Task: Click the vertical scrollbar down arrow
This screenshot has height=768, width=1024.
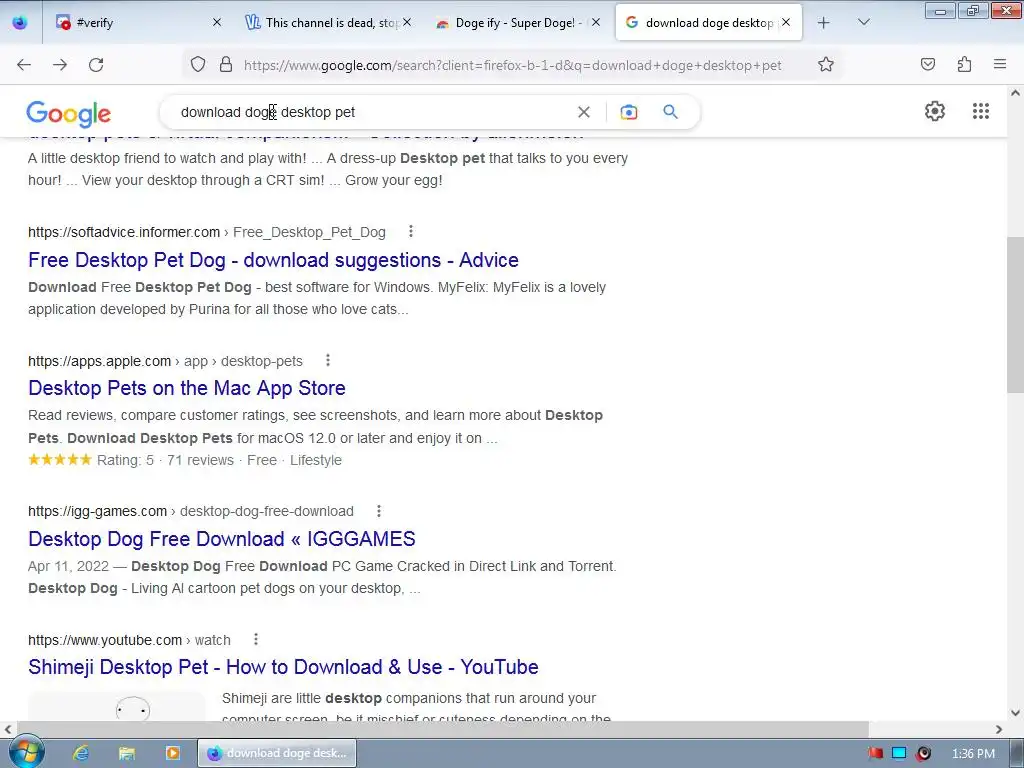Action: [1016, 712]
